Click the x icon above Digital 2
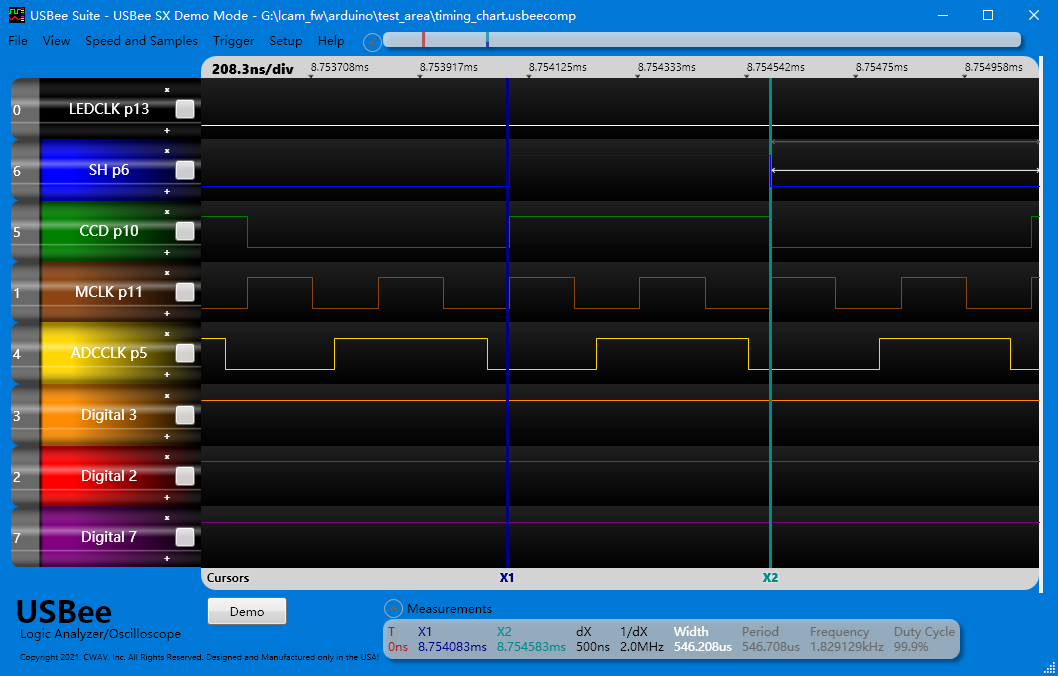The height and width of the screenshot is (676, 1058). pos(167,457)
